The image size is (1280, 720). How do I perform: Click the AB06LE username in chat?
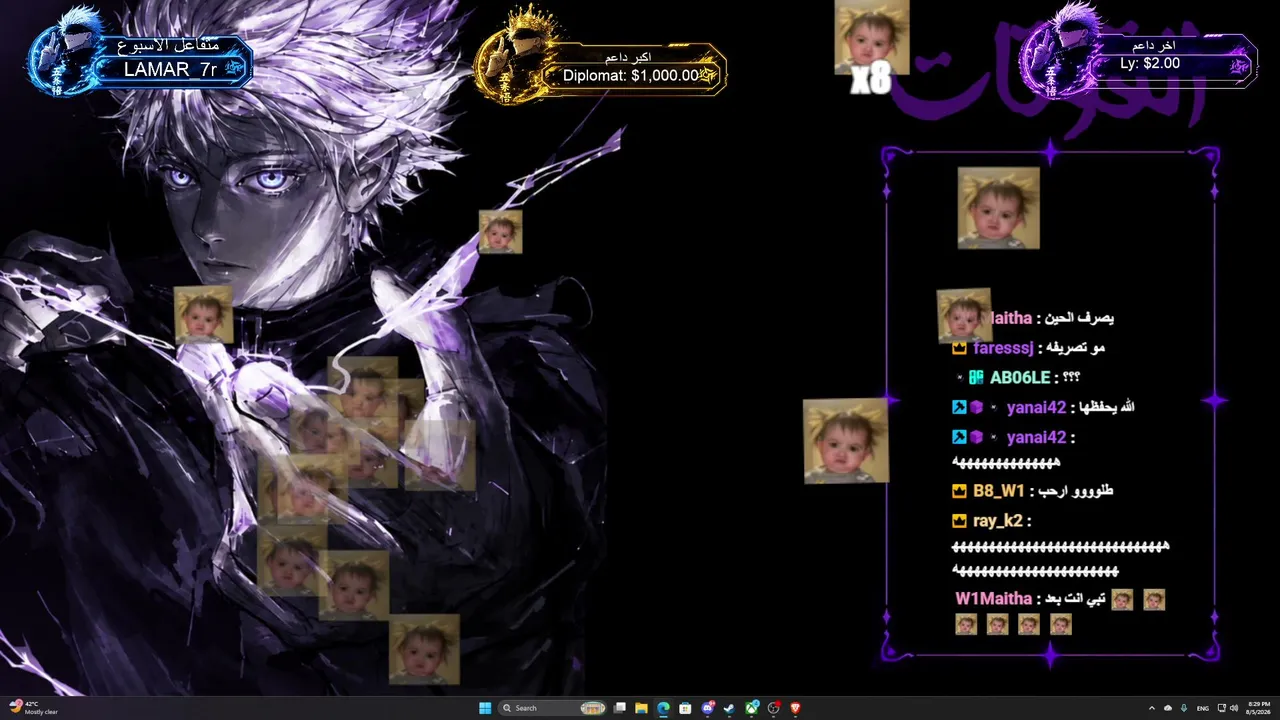point(1020,378)
